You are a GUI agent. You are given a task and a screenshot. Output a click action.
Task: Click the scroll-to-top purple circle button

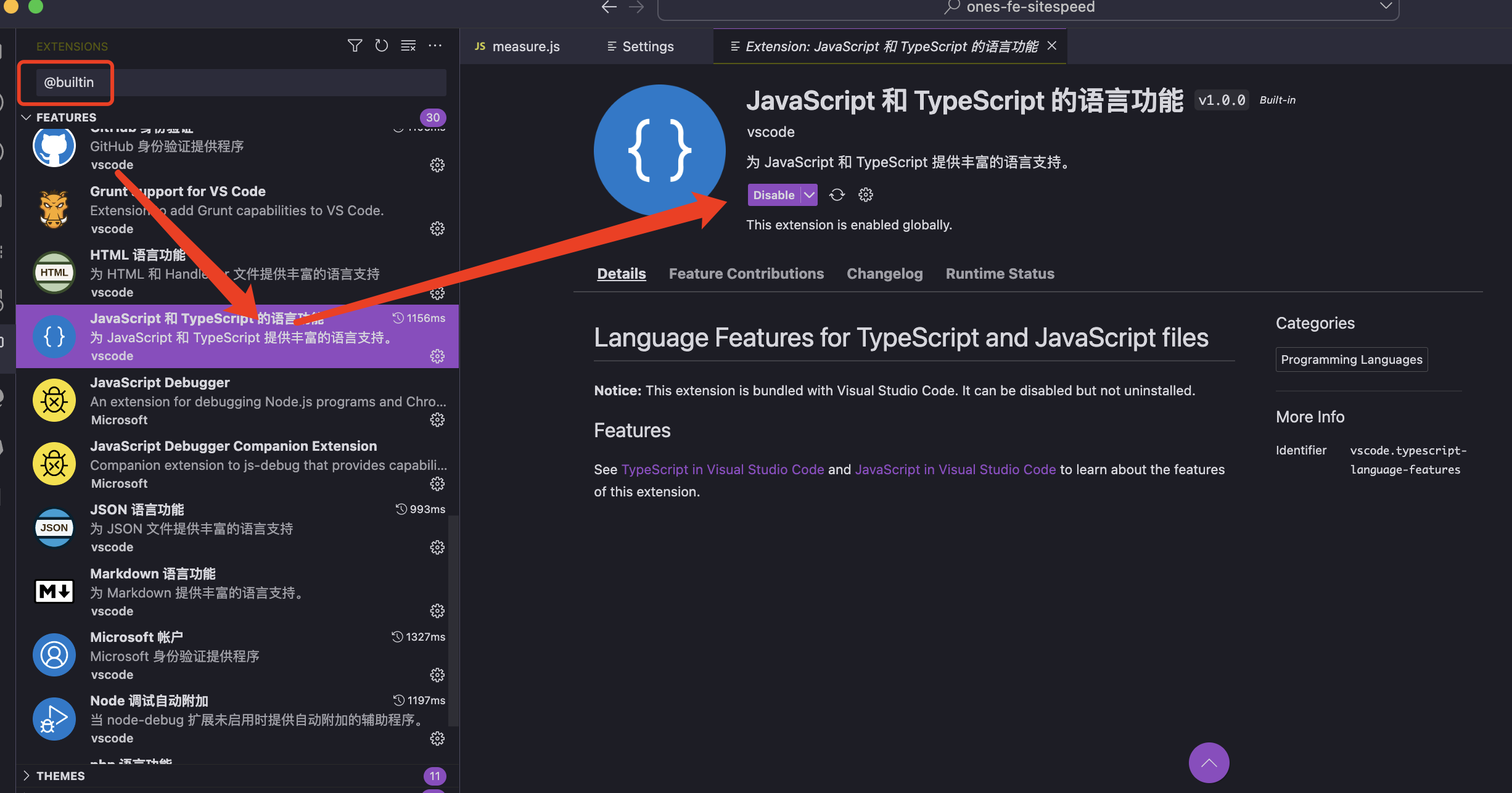[1209, 763]
